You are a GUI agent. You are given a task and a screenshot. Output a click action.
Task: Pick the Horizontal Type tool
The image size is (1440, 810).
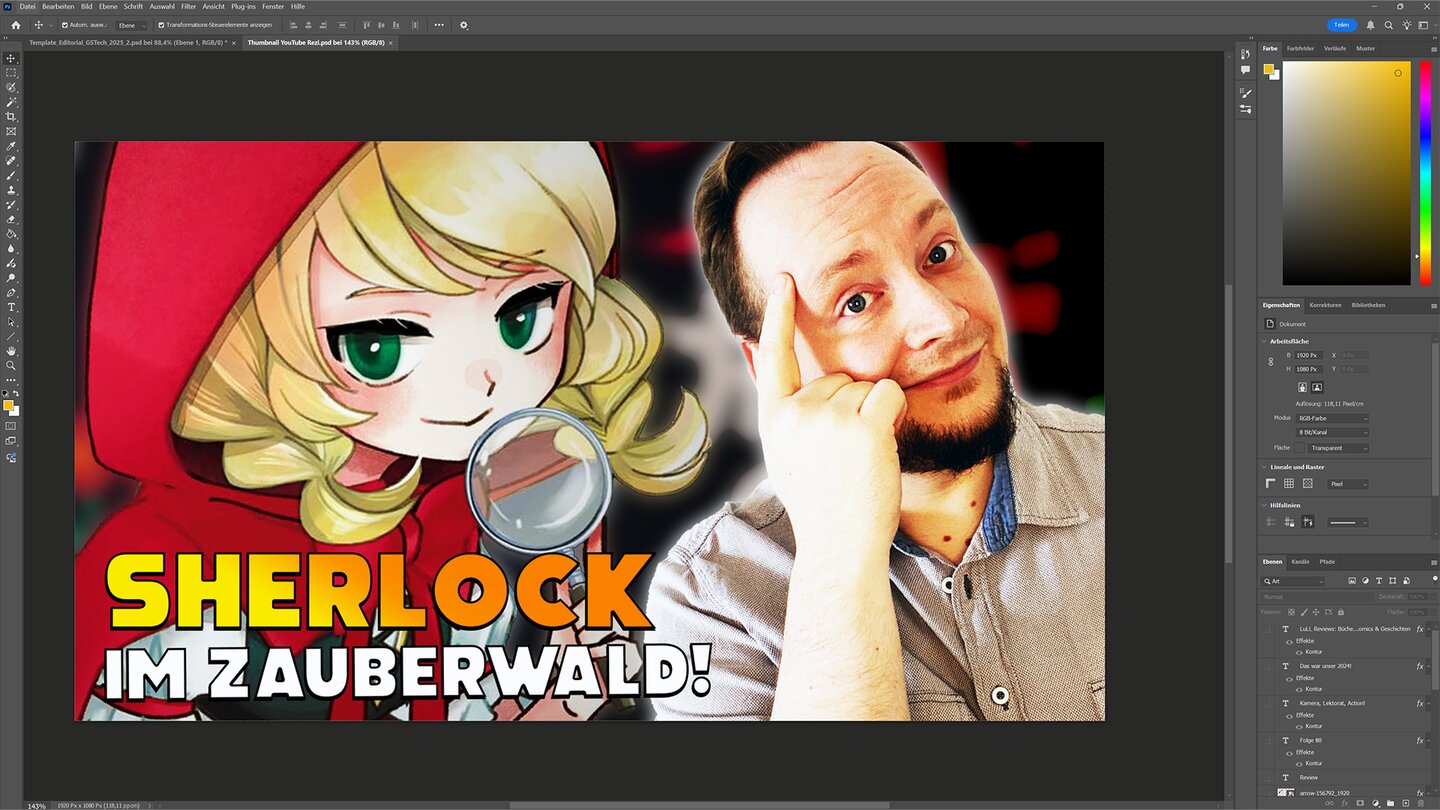[11, 307]
